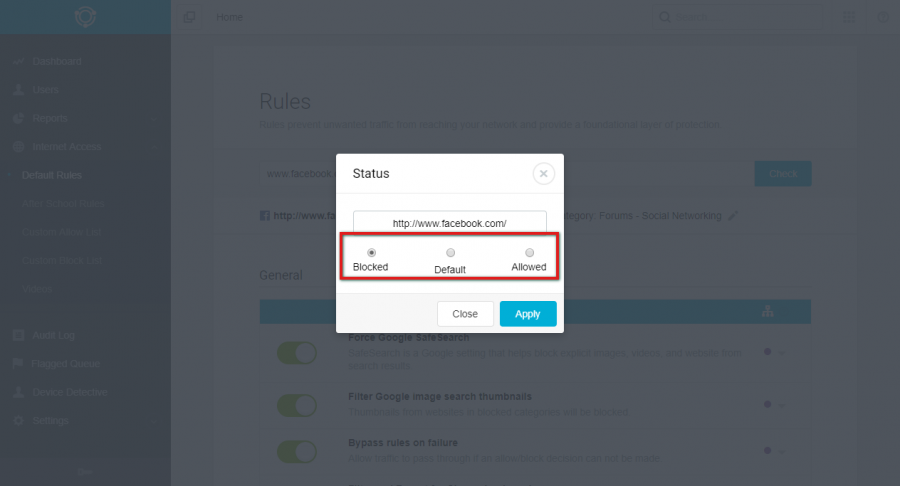Click the apps grid icon in header
Screen dimensions: 900x486
click(848, 17)
